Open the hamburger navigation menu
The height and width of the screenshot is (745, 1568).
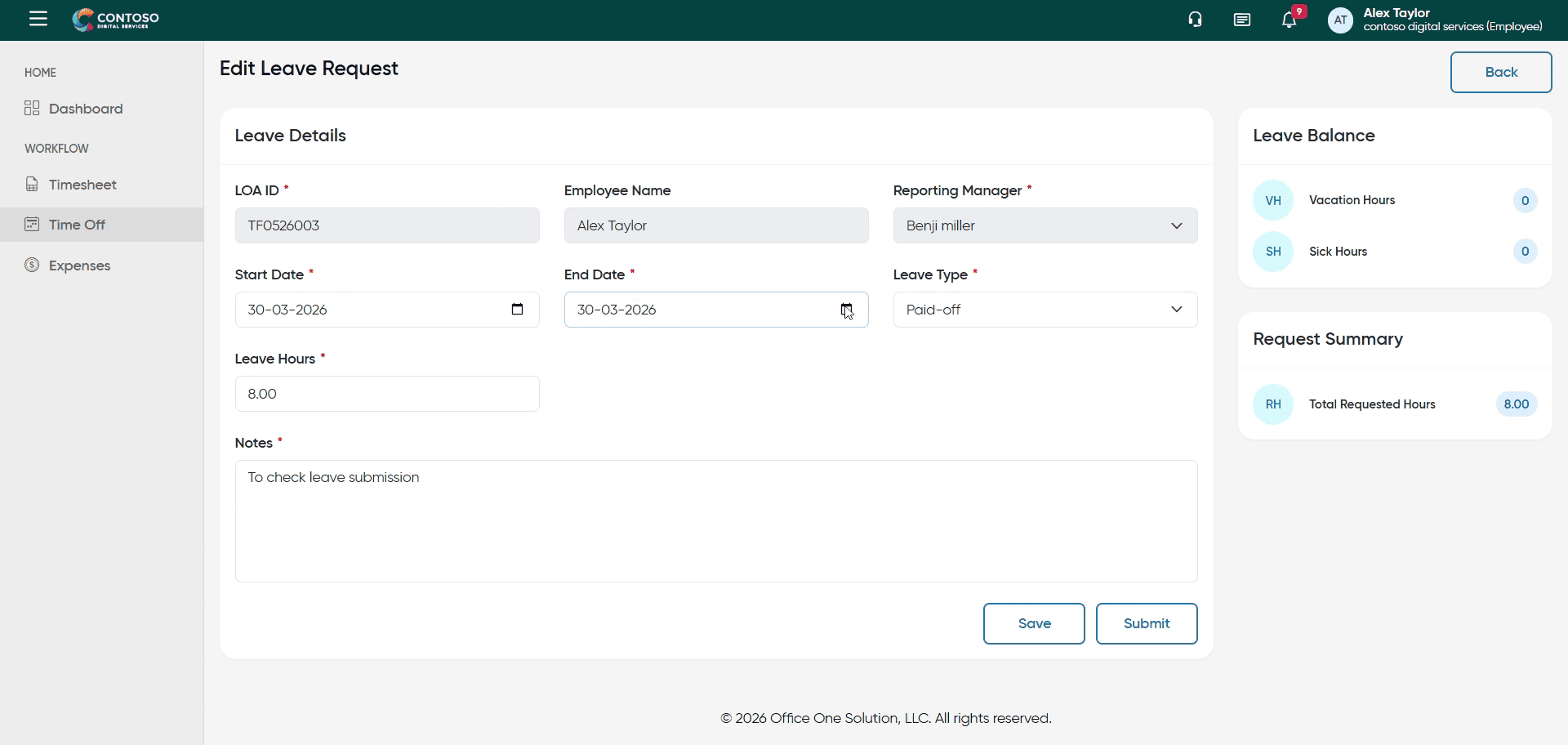point(38,19)
